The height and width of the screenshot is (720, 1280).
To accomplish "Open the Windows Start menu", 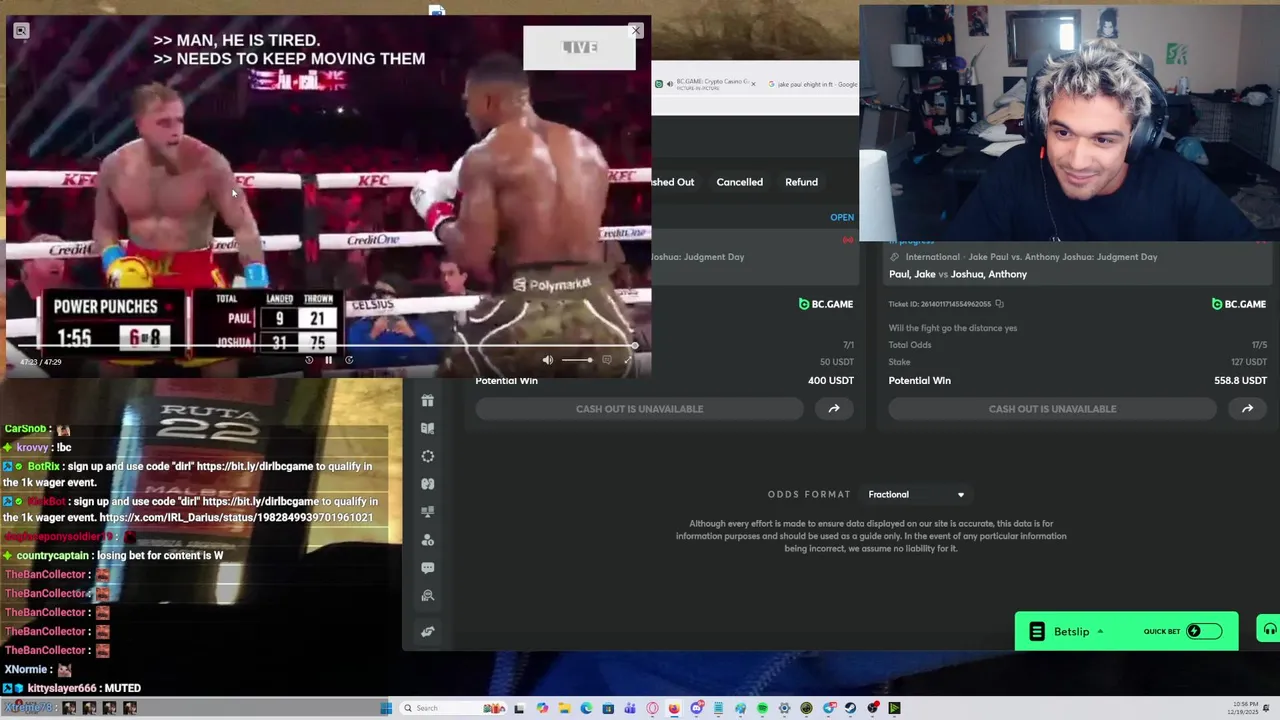I will (x=386, y=708).
